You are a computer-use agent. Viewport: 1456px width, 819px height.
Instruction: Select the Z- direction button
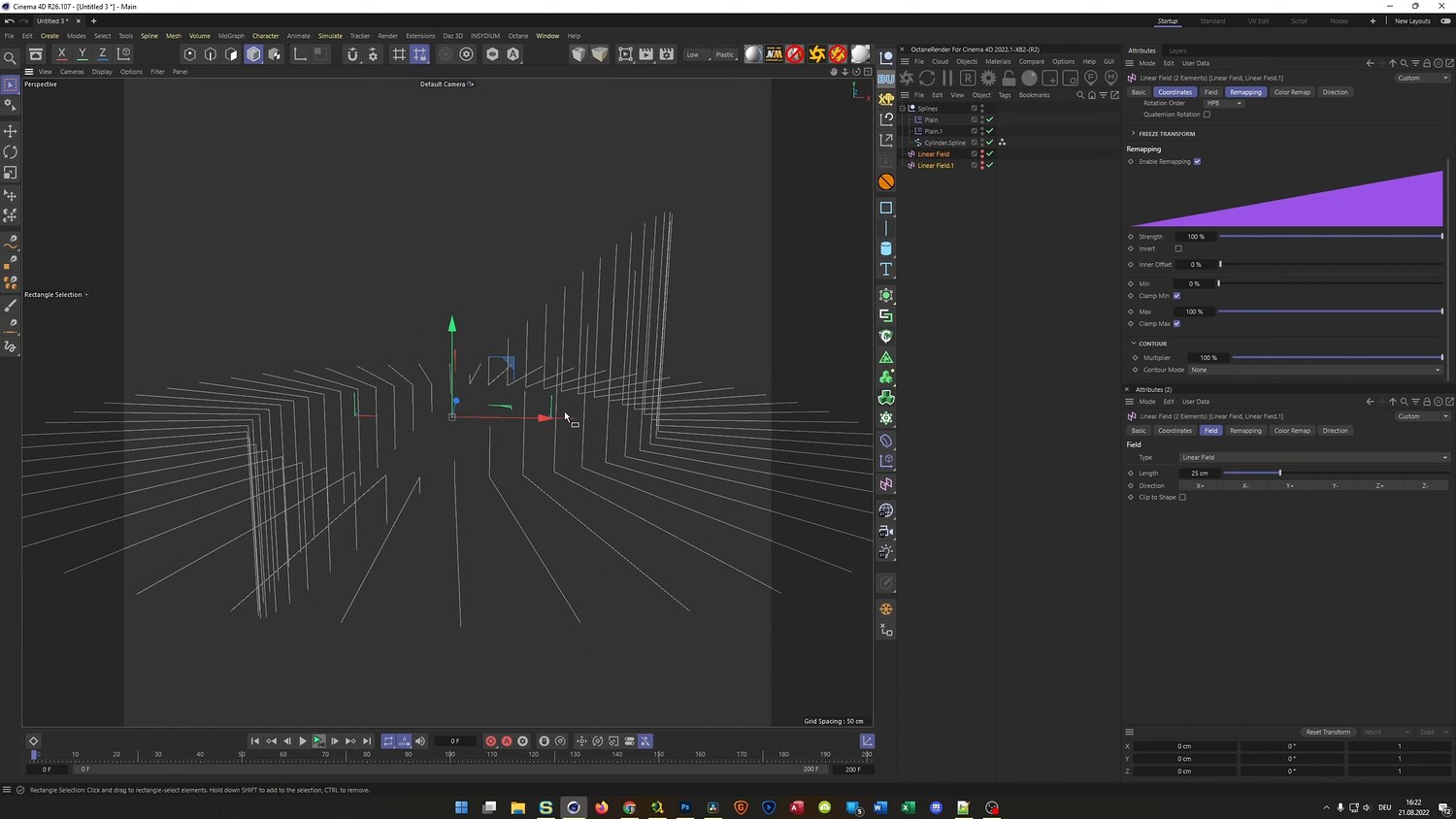coord(1425,485)
